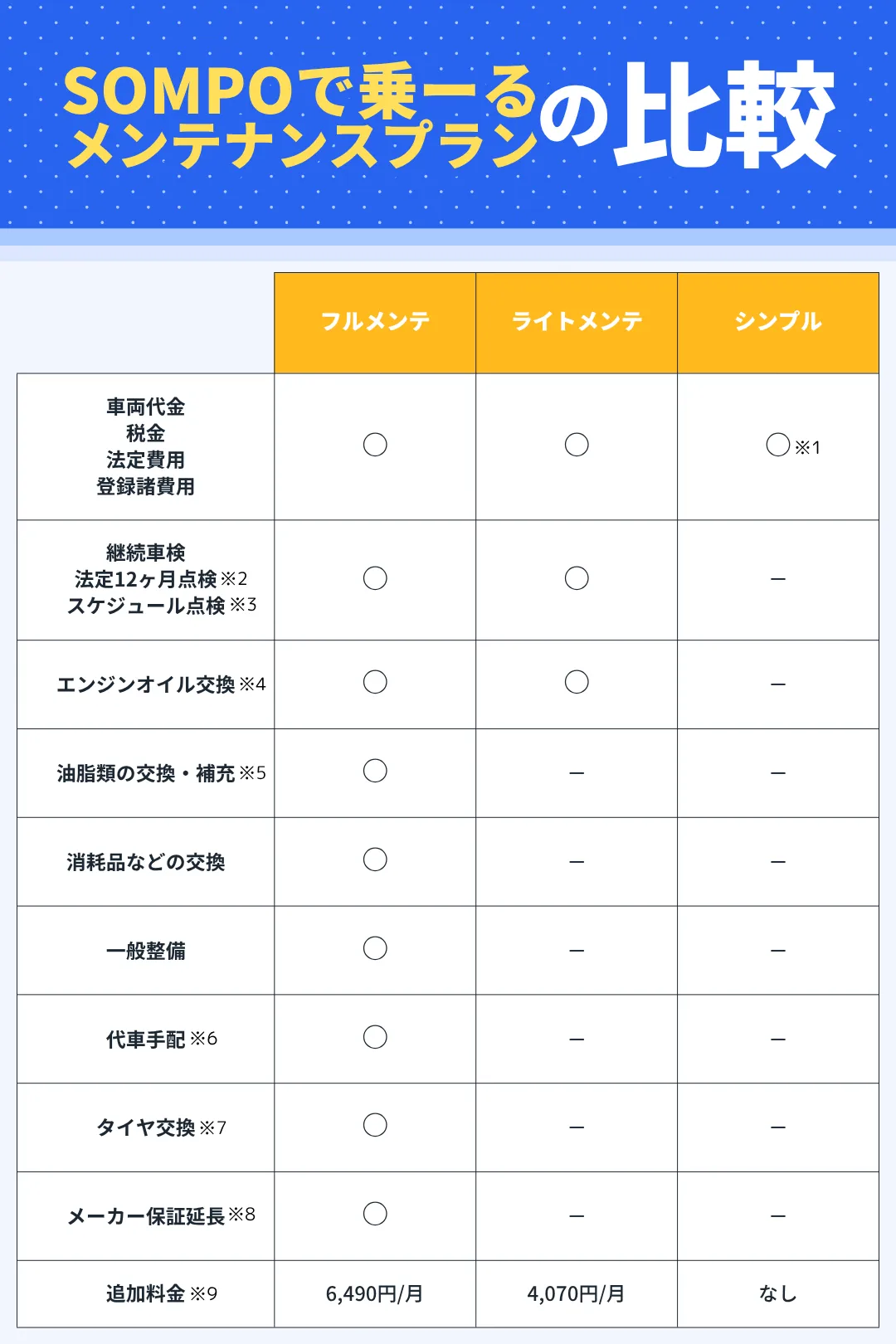Select フルメンテ circle for メーカー保証延長
The height and width of the screenshot is (1344, 896).
(375, 1214)
